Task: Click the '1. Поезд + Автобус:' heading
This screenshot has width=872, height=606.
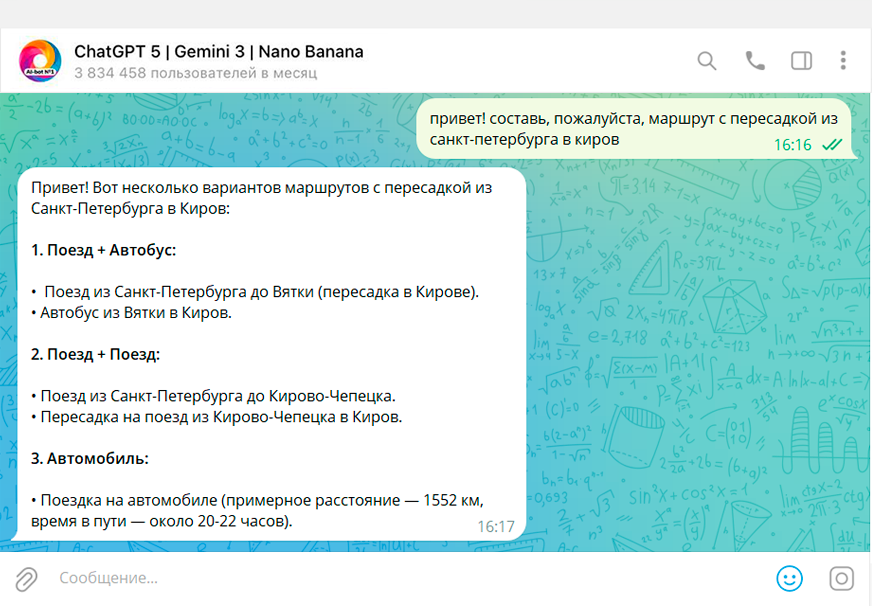Action: pyautogui.click(x=103, y=250)
